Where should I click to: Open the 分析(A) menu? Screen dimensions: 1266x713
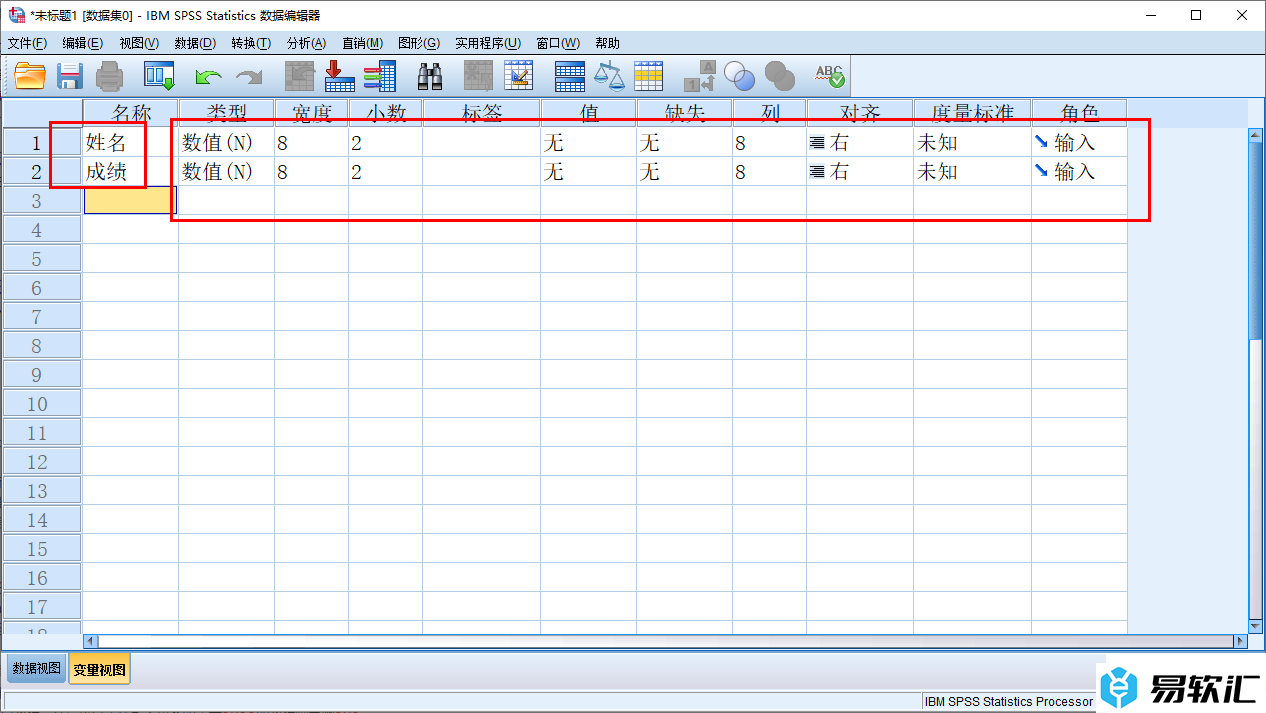pos(306,43)
